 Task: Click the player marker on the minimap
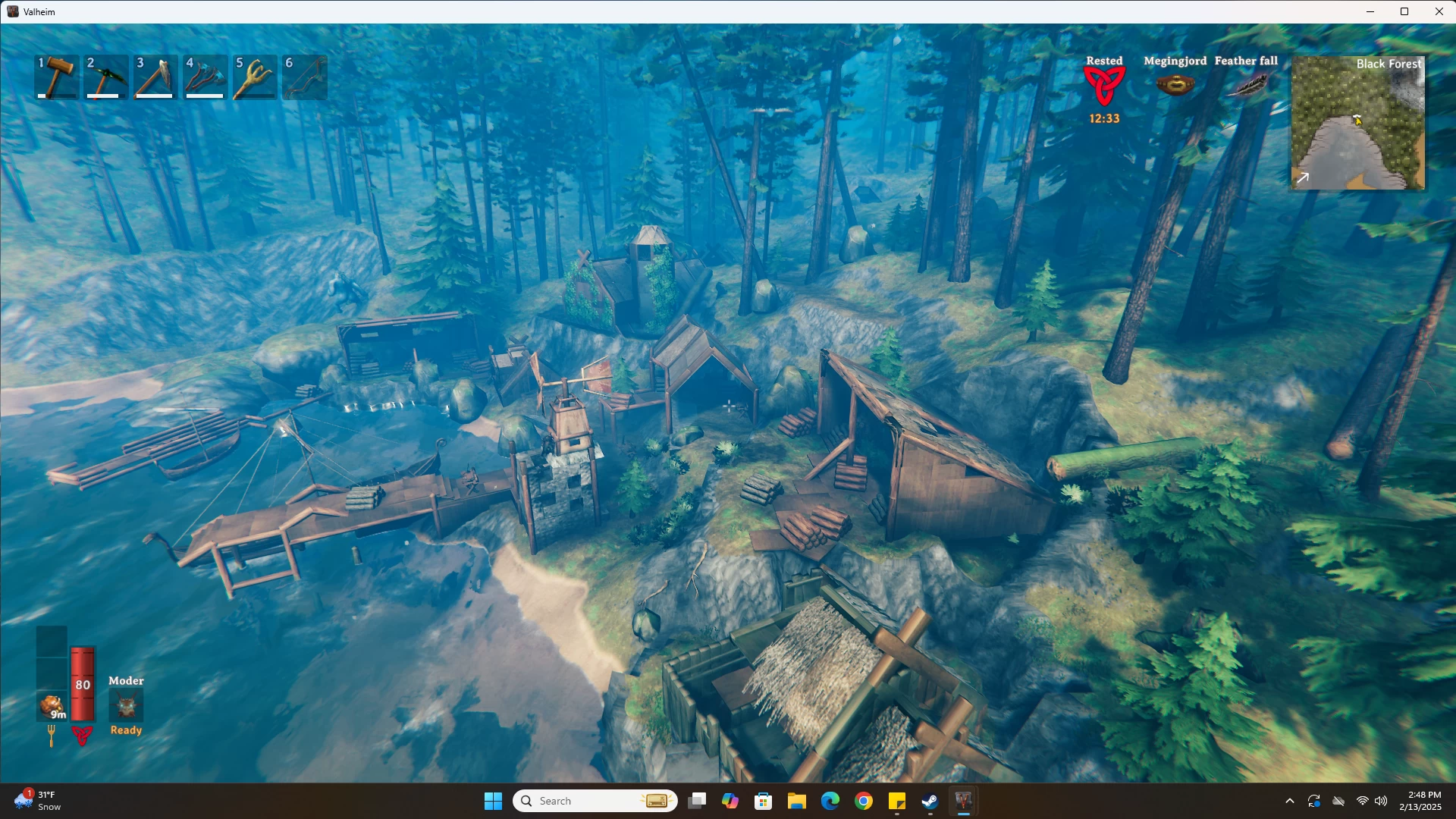click(x=1357, y=119)
